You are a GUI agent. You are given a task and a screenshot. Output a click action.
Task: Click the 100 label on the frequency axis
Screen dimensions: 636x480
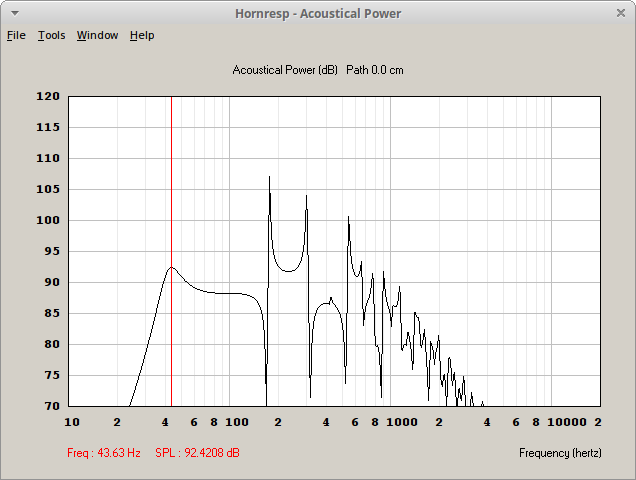click(x=237, y=422)
